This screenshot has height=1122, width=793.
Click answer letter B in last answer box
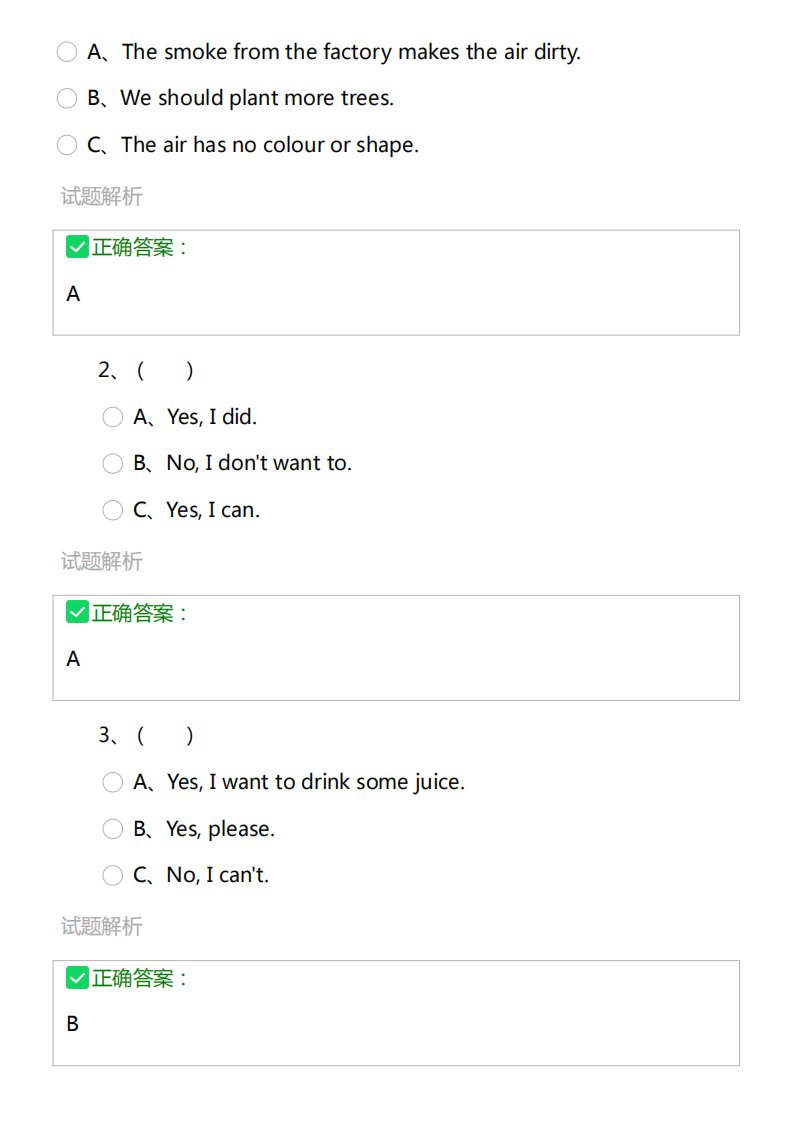point(72,1024)
